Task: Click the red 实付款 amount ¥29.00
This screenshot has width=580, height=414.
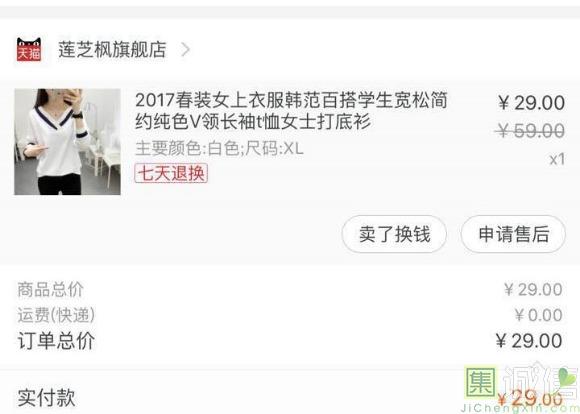Action: click(x=530, y=399)
